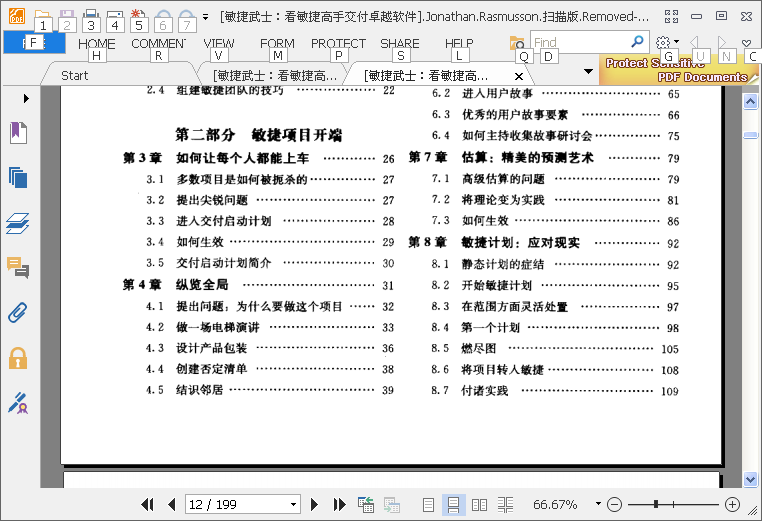Toggle facing pages view
The width and height of the screenshot is (762, 521).
pyautogui.click(x=480, y=505)
